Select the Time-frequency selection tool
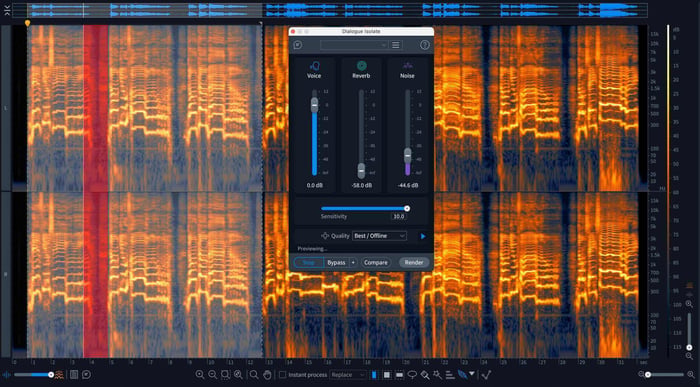 387,375
